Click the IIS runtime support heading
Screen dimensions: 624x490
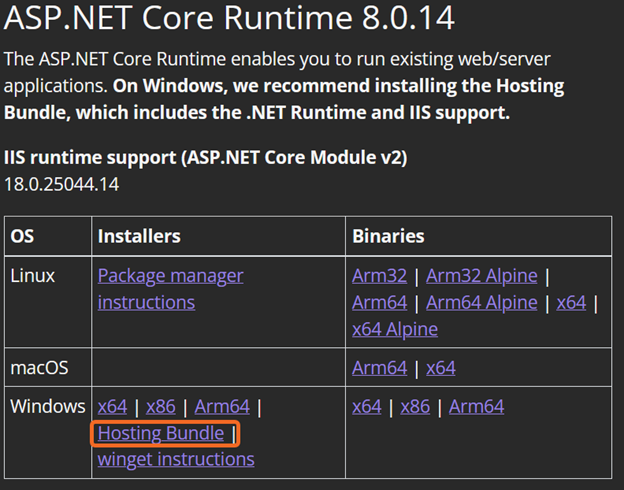[206, 158]
